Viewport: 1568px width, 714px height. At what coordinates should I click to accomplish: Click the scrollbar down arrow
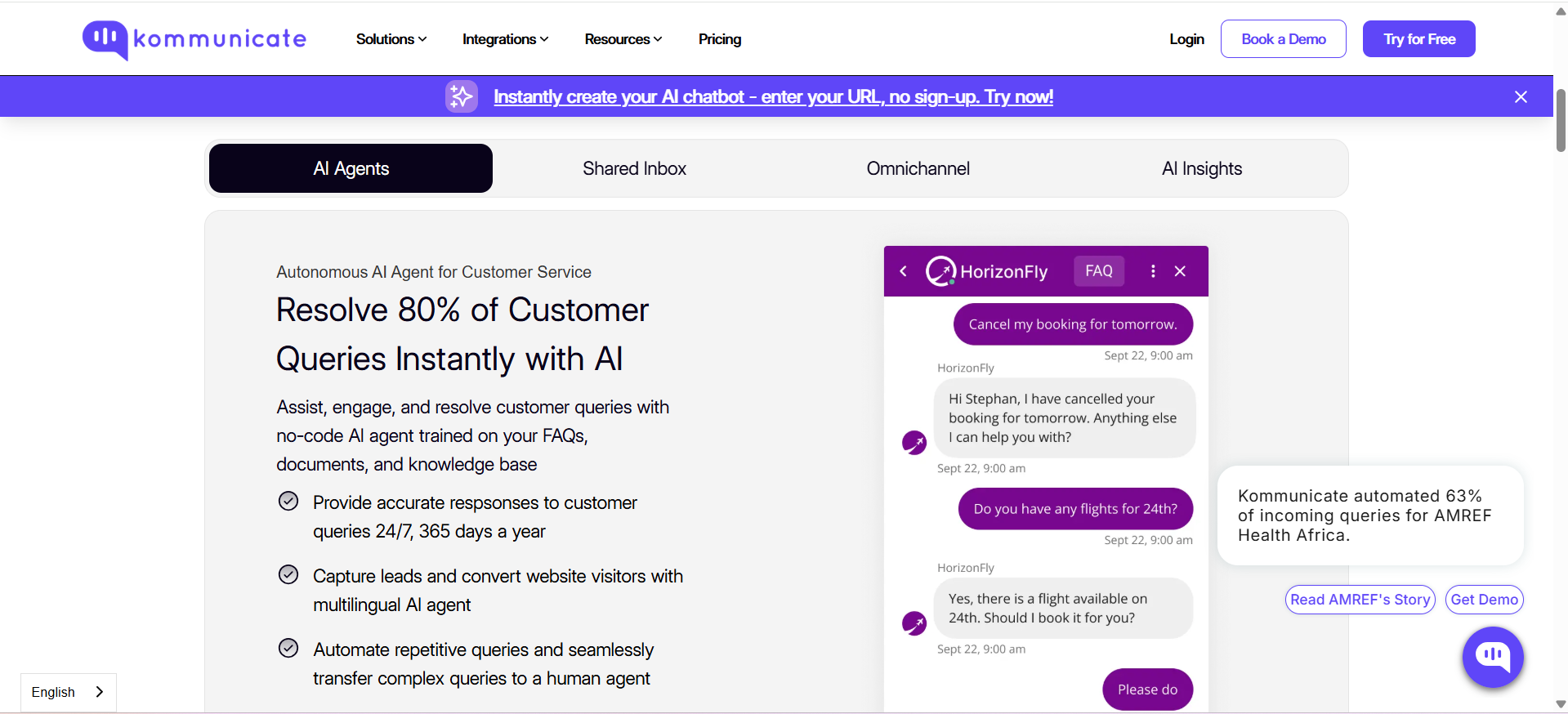(1561, 704)
